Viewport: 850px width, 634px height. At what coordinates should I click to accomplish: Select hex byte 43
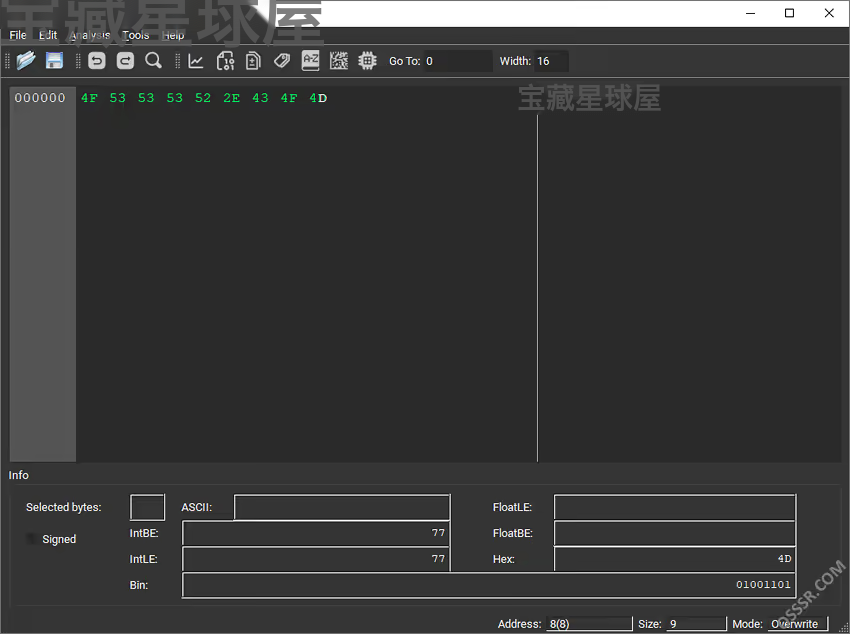tap(260, 98)
